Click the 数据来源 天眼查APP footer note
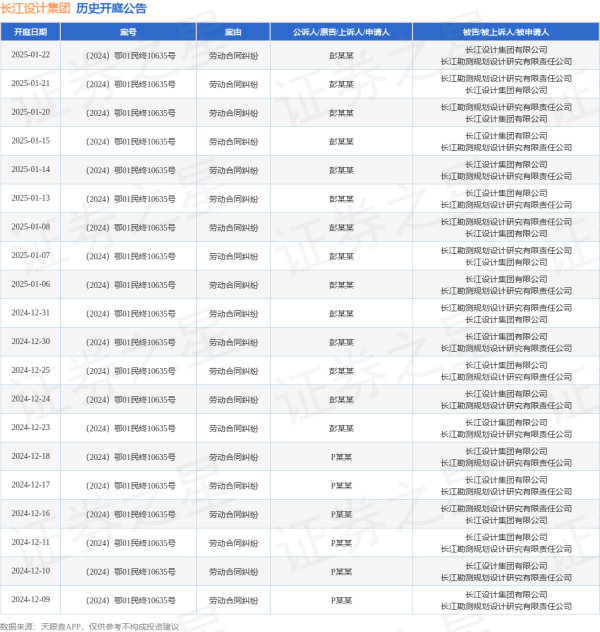This screenshot has height=632, width=600. [89, 626]
